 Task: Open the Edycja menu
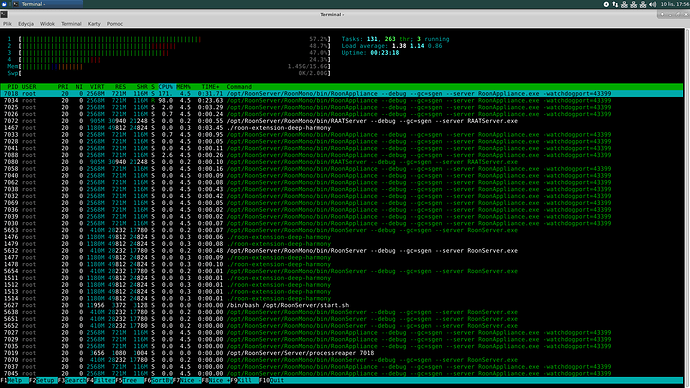click(x=26, y=24)
